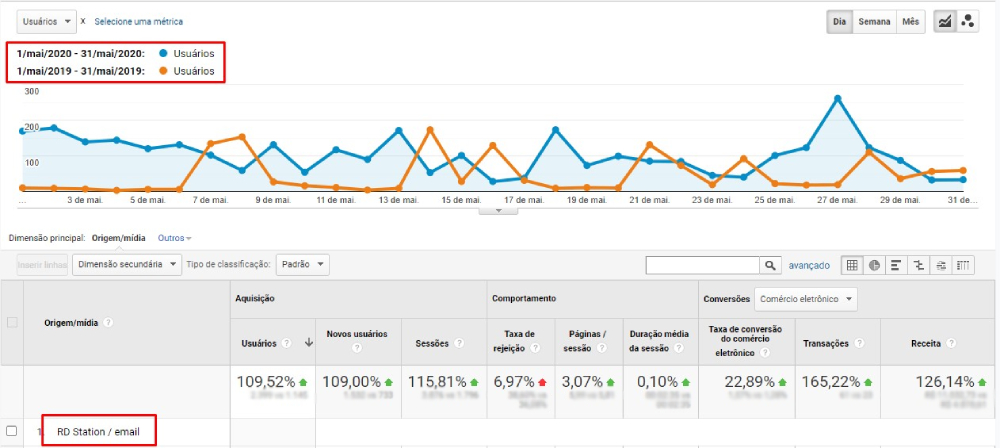Image resolution: width=1000 pixels, height=448 pixels.
Task: Expand the Padrão classification type dropdown
Action: click(302, 264)
